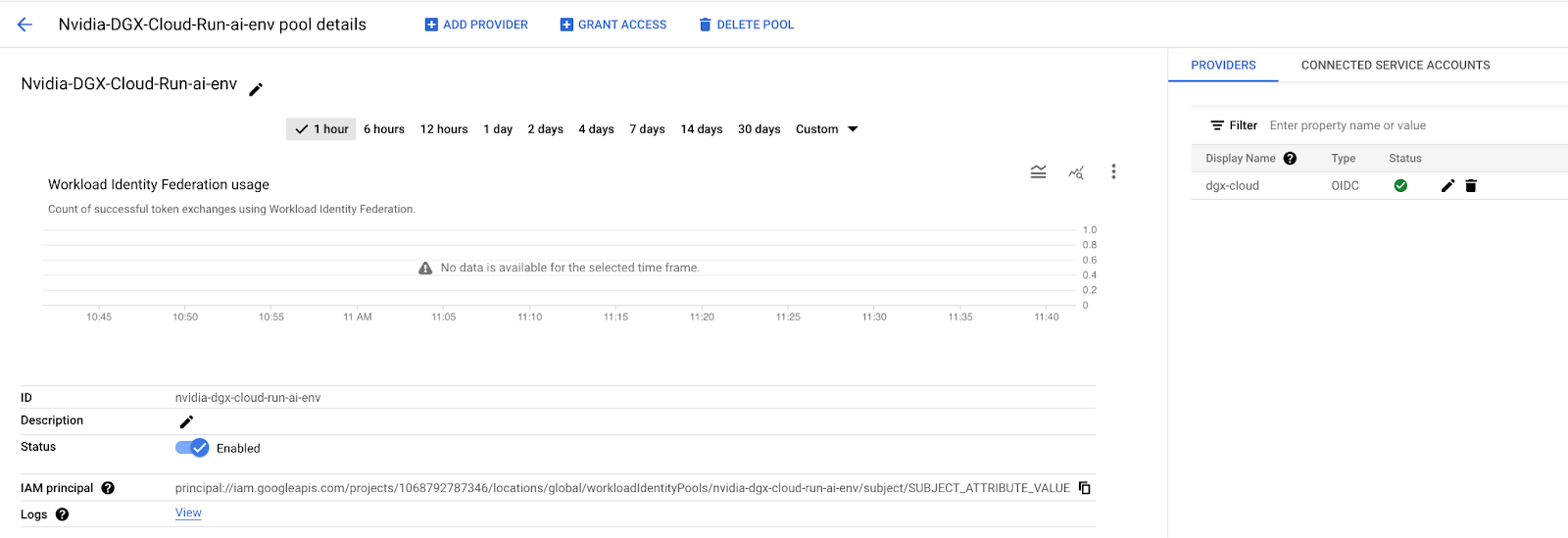Open the Logs View link
The height and width of the screenshot is (538, 1568).
(188, 513)
